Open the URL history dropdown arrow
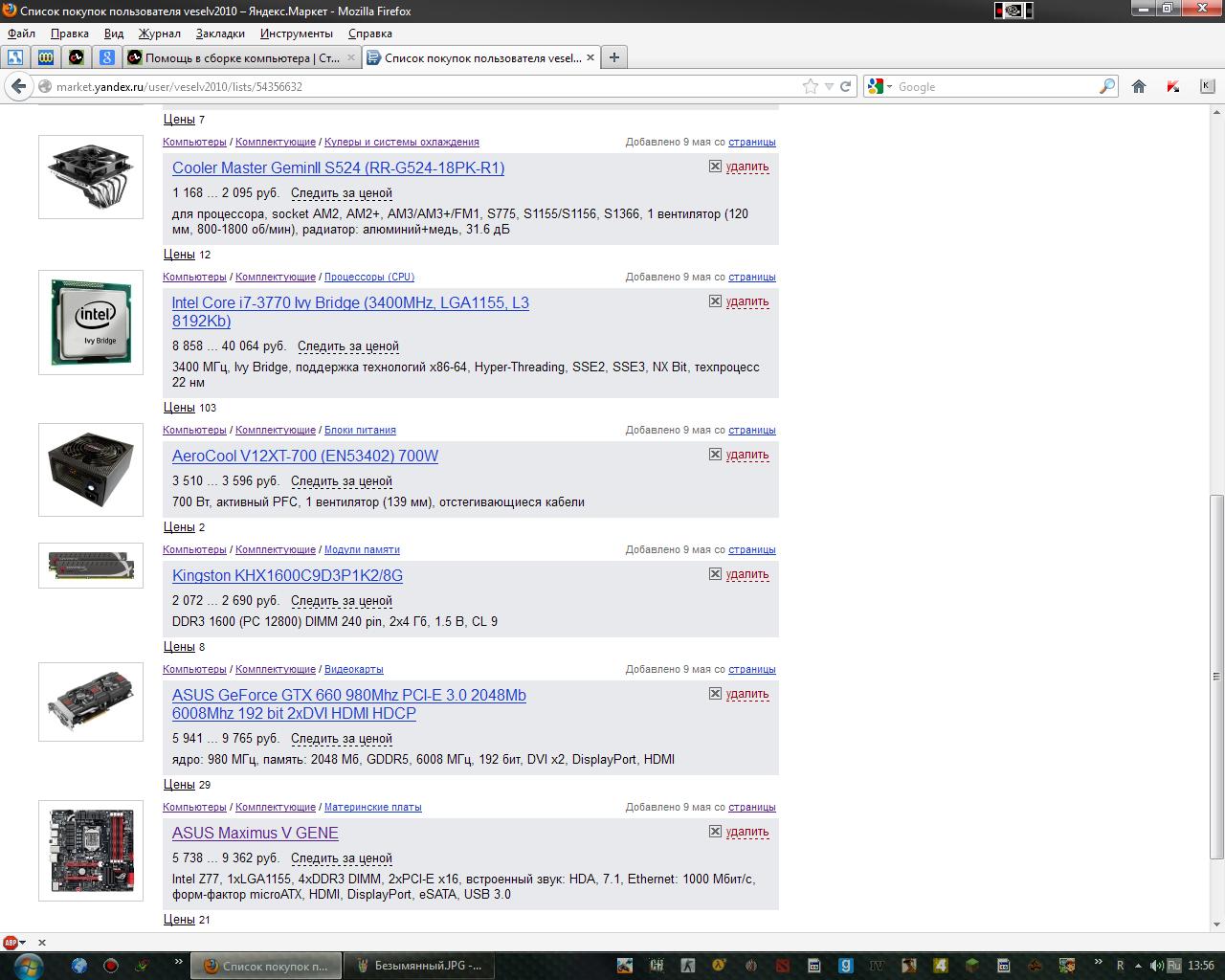 829,86
